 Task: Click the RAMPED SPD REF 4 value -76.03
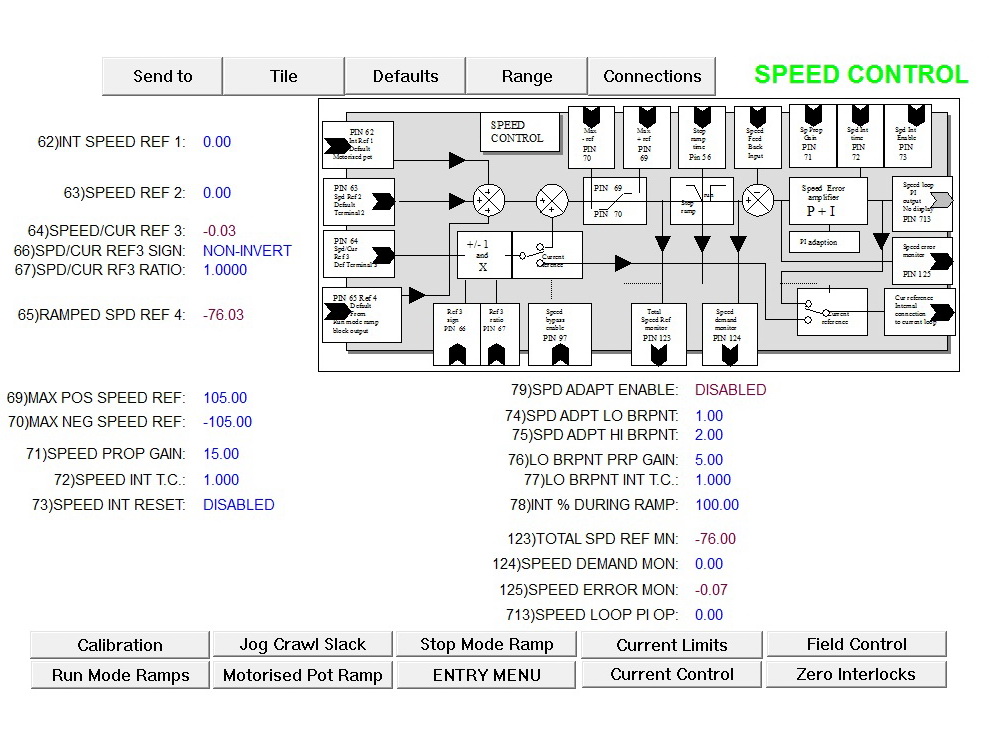click(223, 315)
